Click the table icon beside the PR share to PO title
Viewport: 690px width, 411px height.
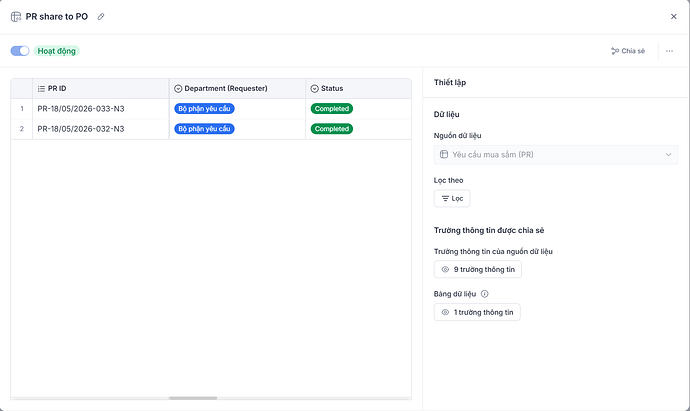point(16,17)
